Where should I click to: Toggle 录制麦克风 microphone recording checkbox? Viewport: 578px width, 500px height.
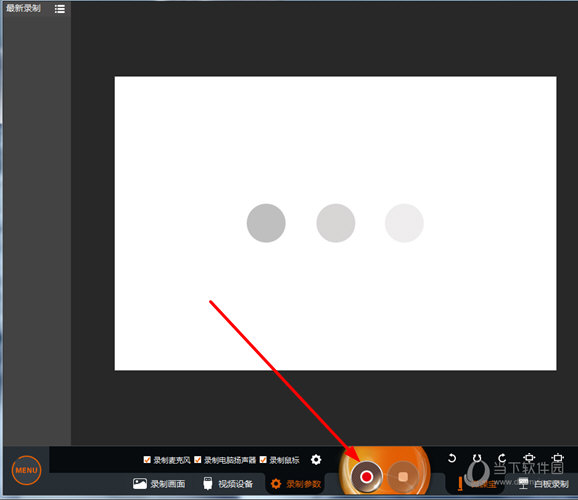point(147,460)
